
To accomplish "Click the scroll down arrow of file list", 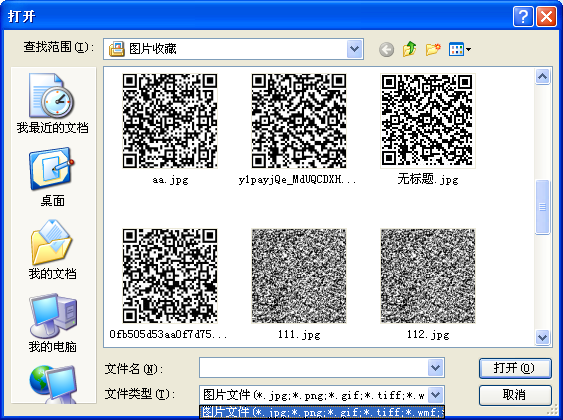I will 542,337.
